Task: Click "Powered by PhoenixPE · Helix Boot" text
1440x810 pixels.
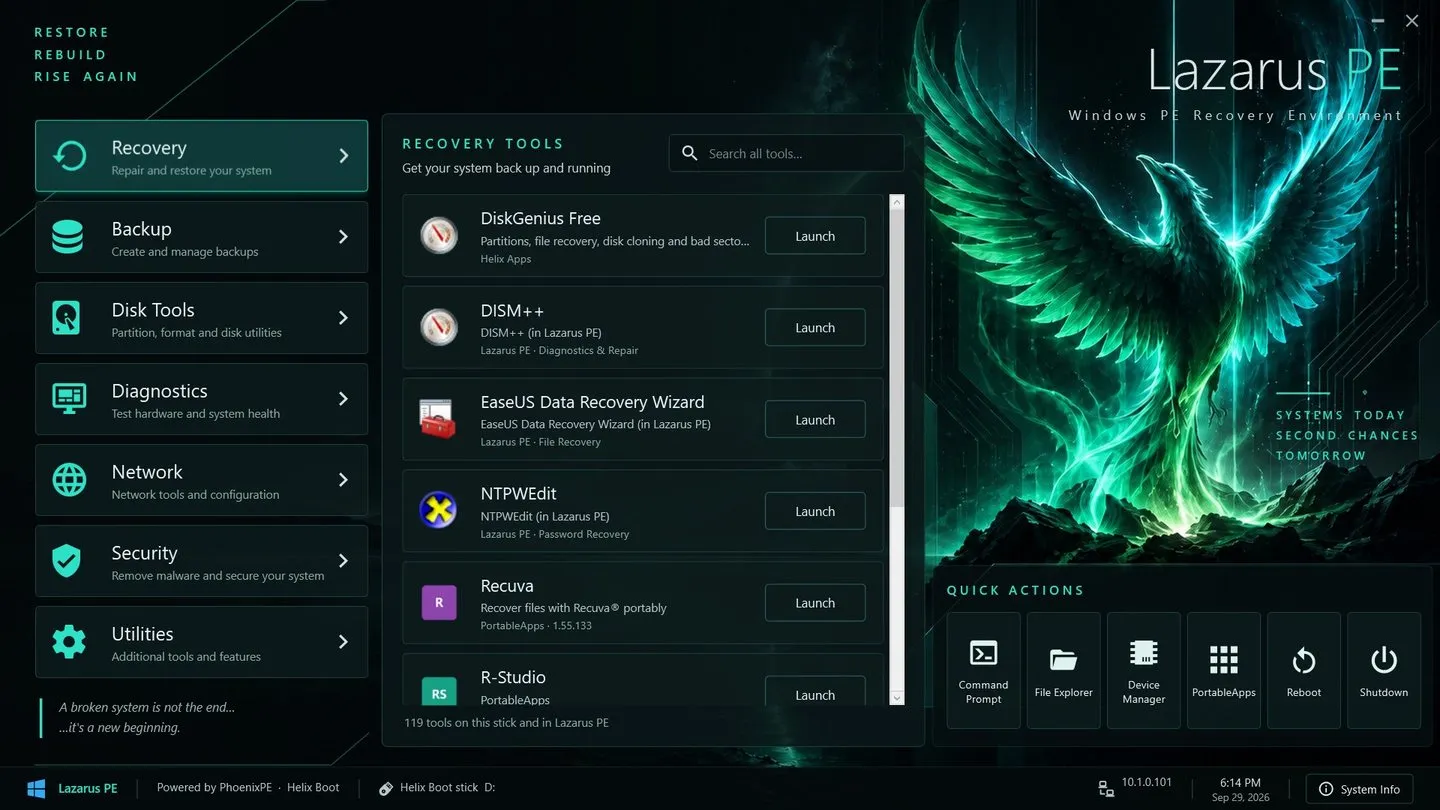Action: [x=248, y=787]
